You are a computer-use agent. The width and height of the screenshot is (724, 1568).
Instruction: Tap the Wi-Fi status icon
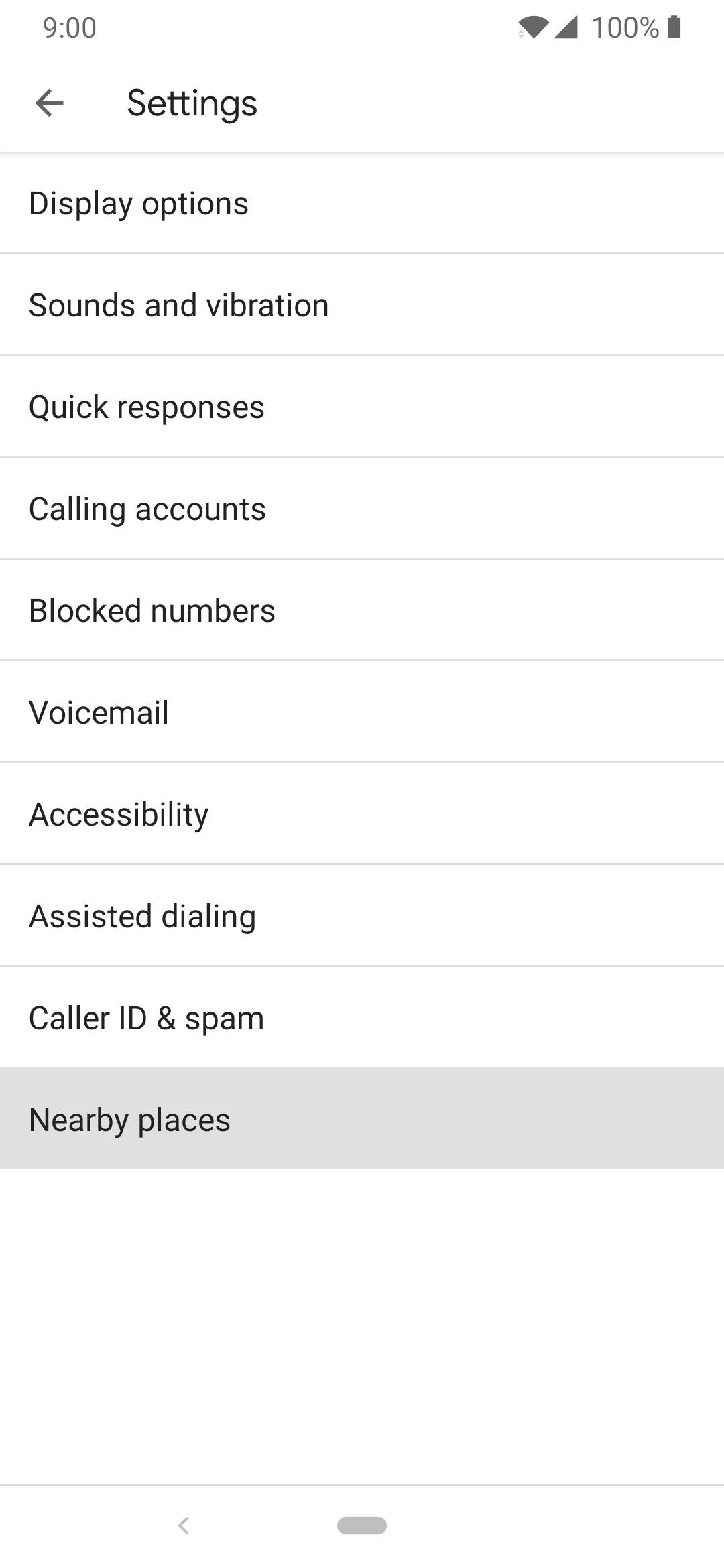(533, 28)
